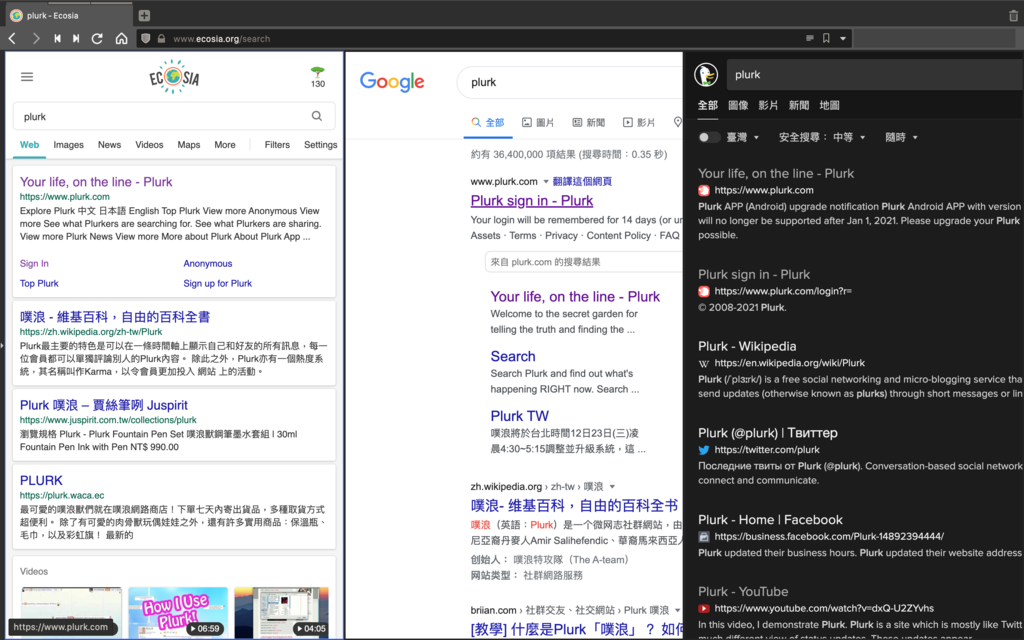
Task: Select the Google 全部 tab
Action: coord(488,122)
